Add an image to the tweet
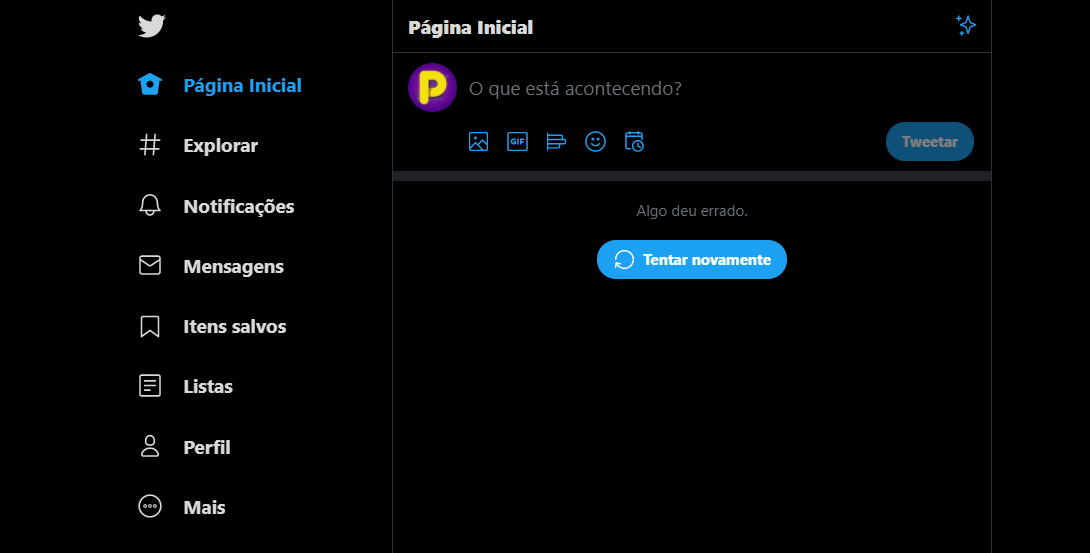1090x553 pixels. click(x=478, y=142)
